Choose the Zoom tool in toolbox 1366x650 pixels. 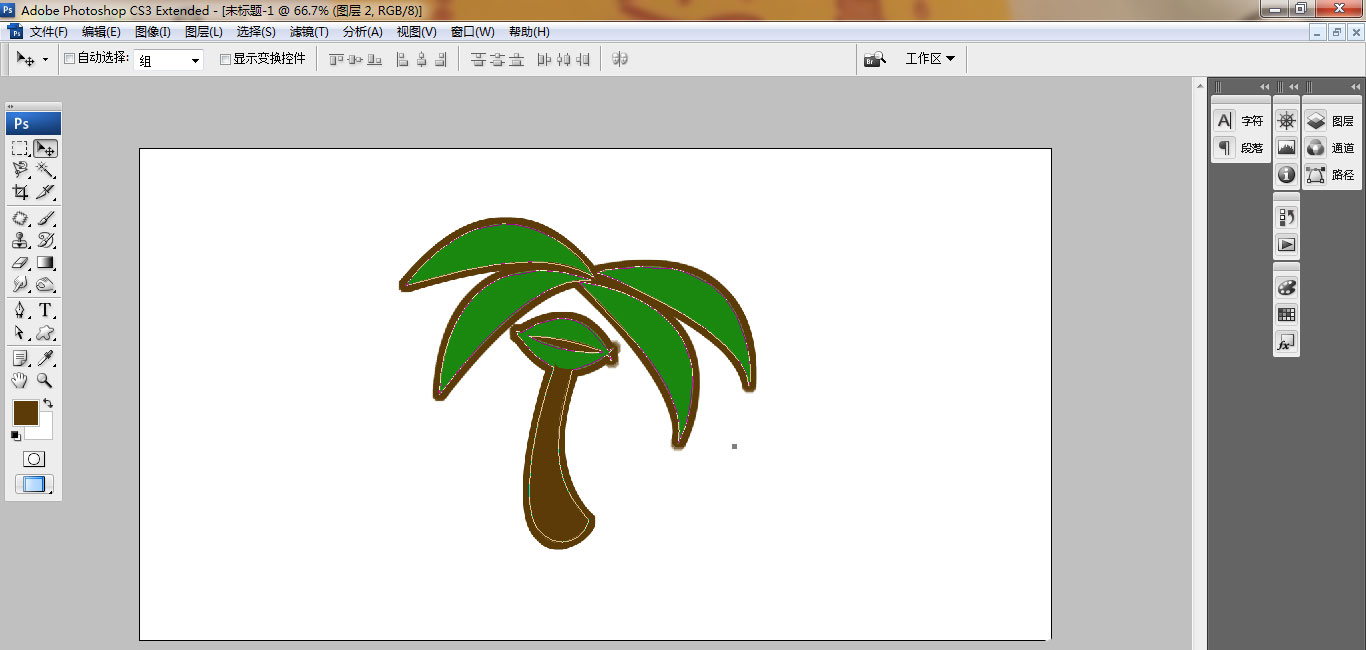[45, 381]
